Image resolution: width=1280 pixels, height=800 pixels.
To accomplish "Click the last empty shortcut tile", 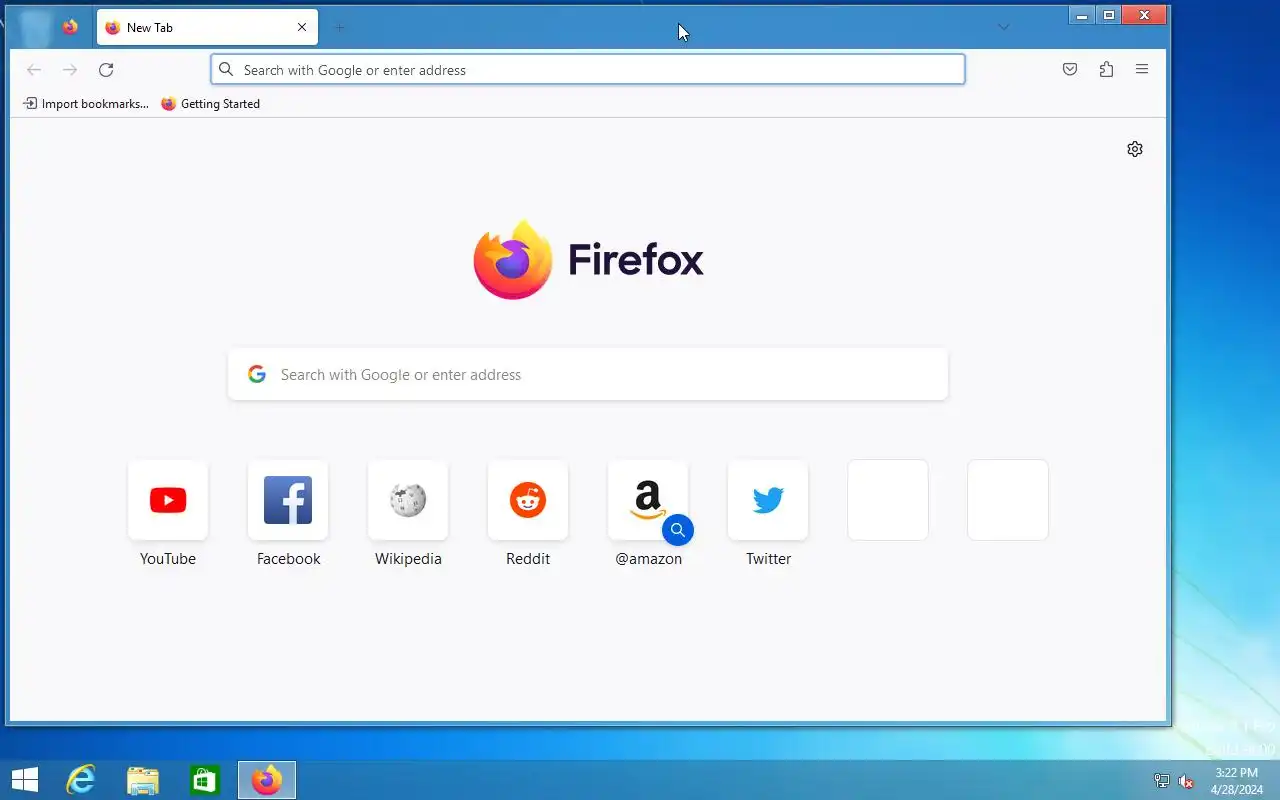I will click(1008, 500).
